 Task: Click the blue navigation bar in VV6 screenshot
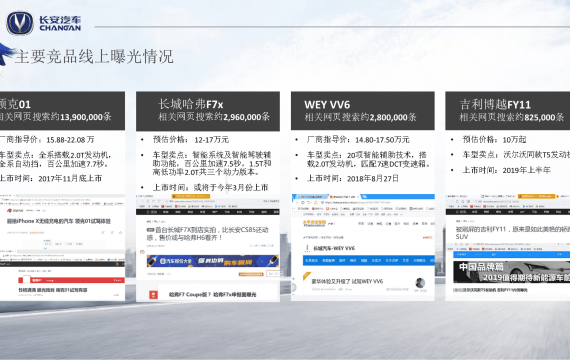tap(369, 260)
